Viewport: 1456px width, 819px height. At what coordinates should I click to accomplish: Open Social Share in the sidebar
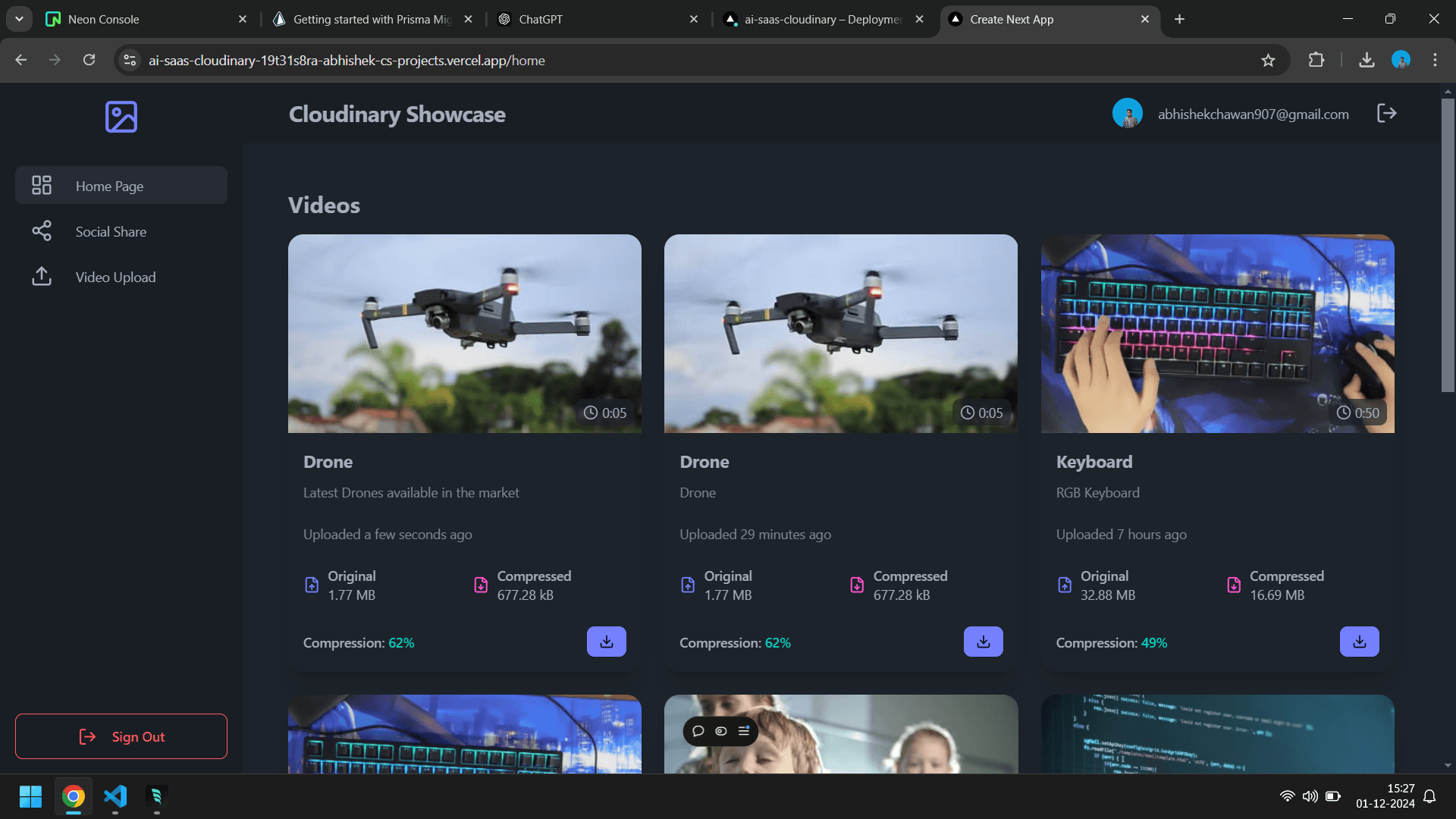(x=121, y=231)
